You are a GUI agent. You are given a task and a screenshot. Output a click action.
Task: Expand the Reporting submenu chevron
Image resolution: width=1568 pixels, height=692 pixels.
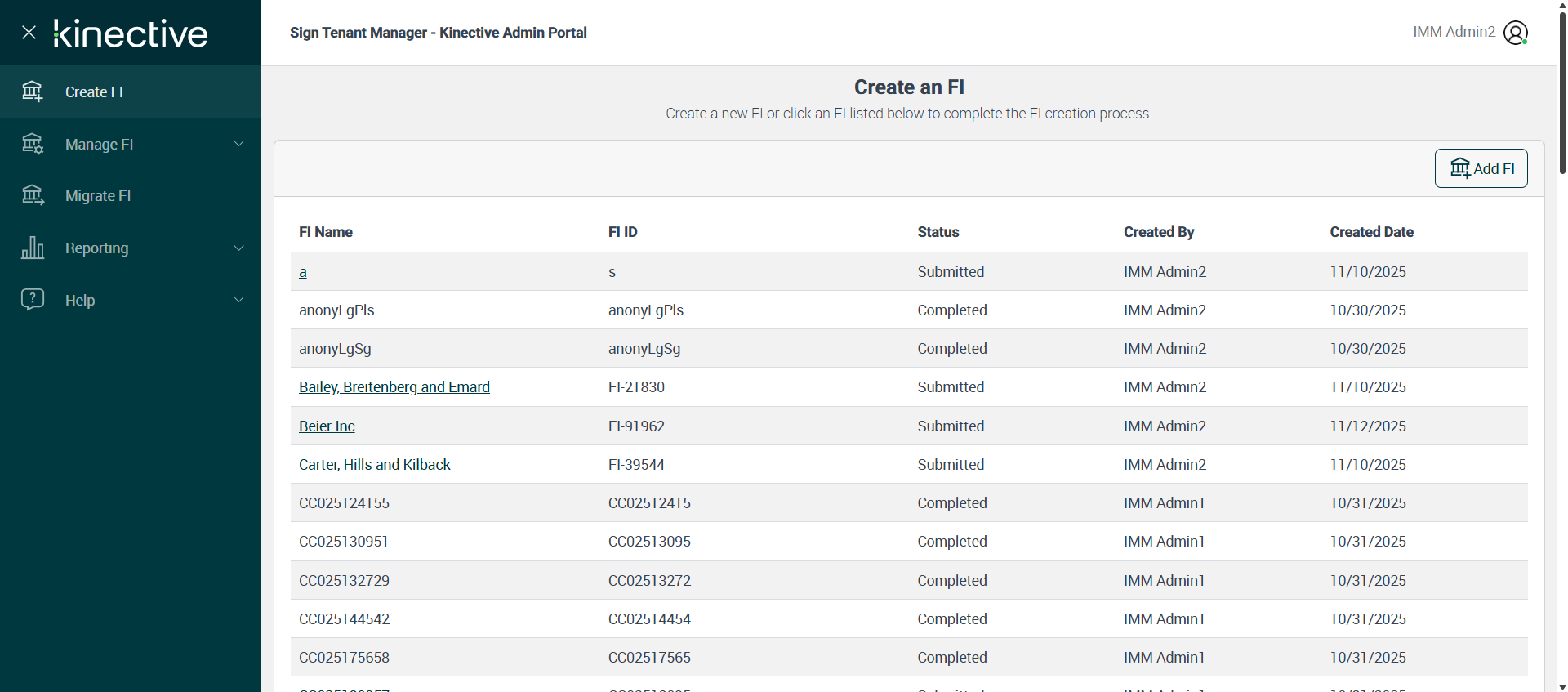pos(239,248)
